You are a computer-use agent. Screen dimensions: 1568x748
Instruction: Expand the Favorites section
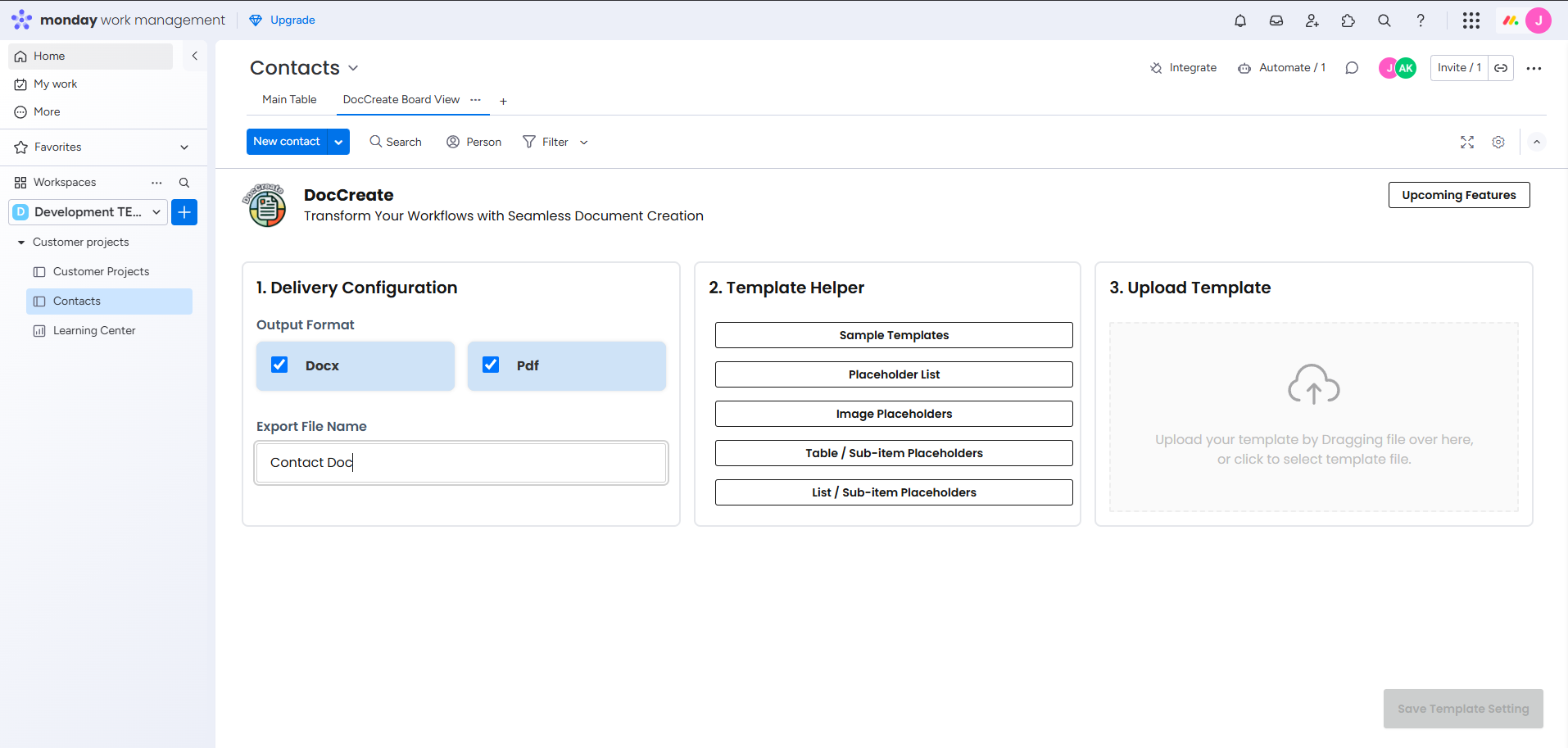(x=184, y=147)
